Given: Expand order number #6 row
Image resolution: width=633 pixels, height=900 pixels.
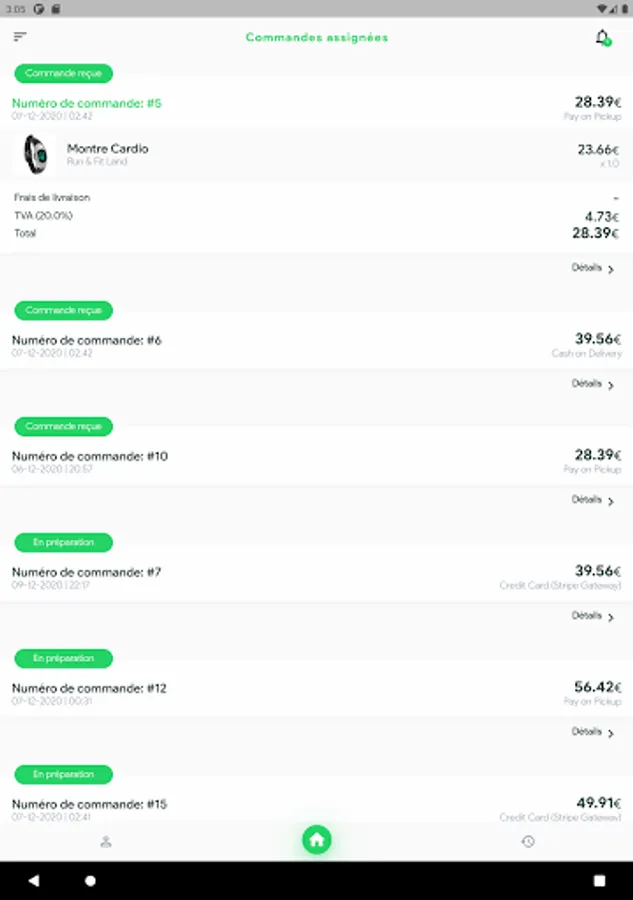Looking at the screenshot, I should pyautogui.click(x=316, y=345).
